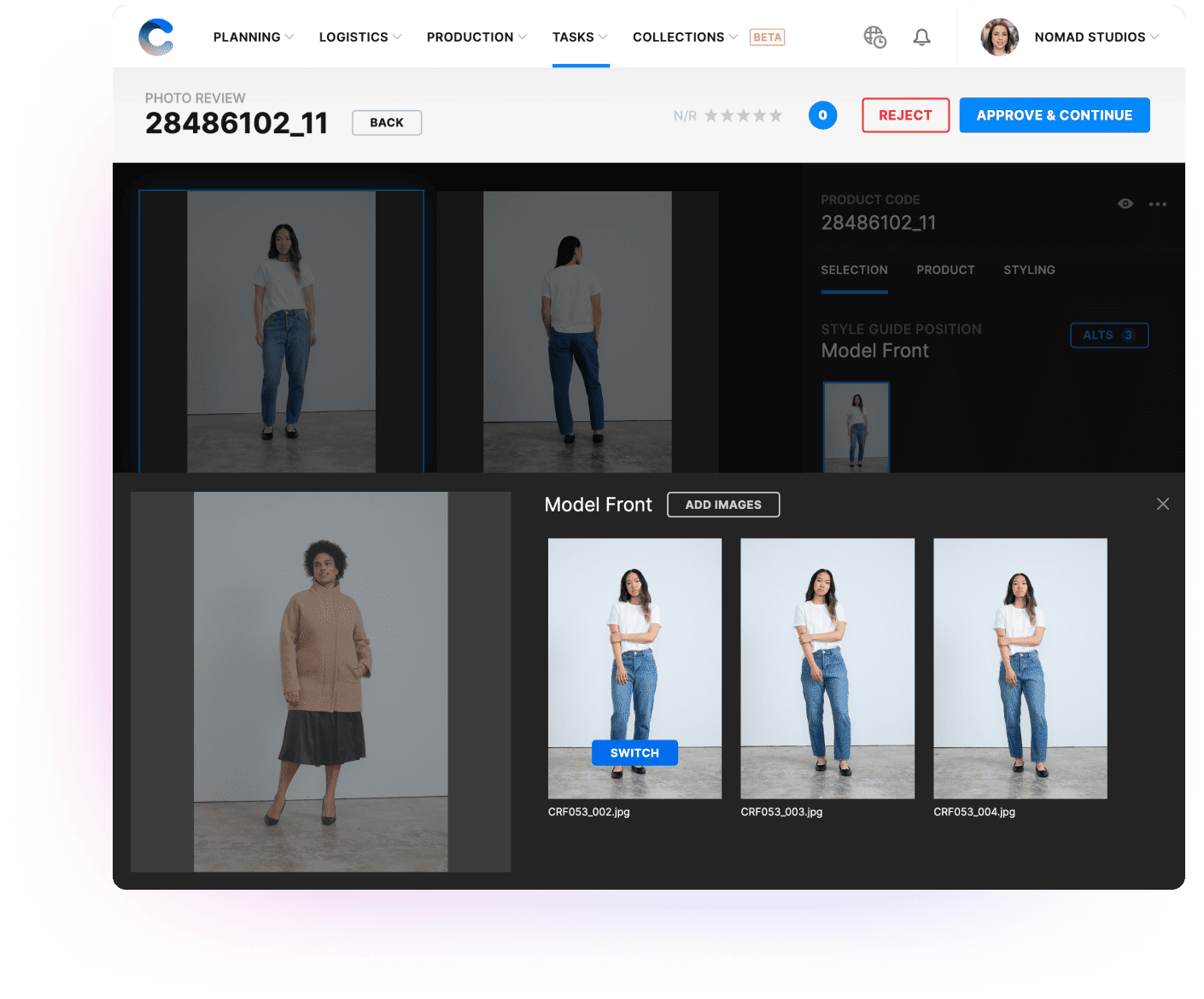Image resolution: width=1204 pixels, height=999 pixels.
Task: Click the three-dot more options icon
Action: pyautogui.click(x=1157, y=204)
